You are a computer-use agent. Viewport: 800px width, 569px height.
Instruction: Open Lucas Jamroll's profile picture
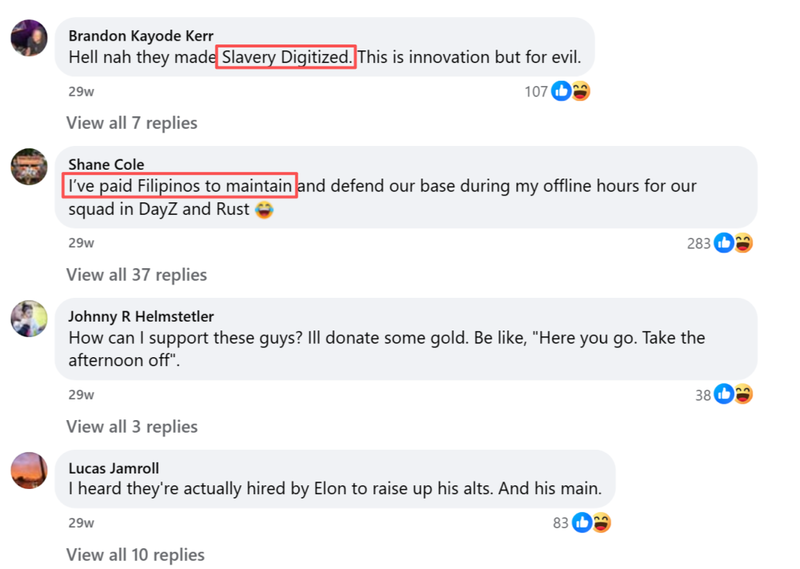[x=29, y=470]
